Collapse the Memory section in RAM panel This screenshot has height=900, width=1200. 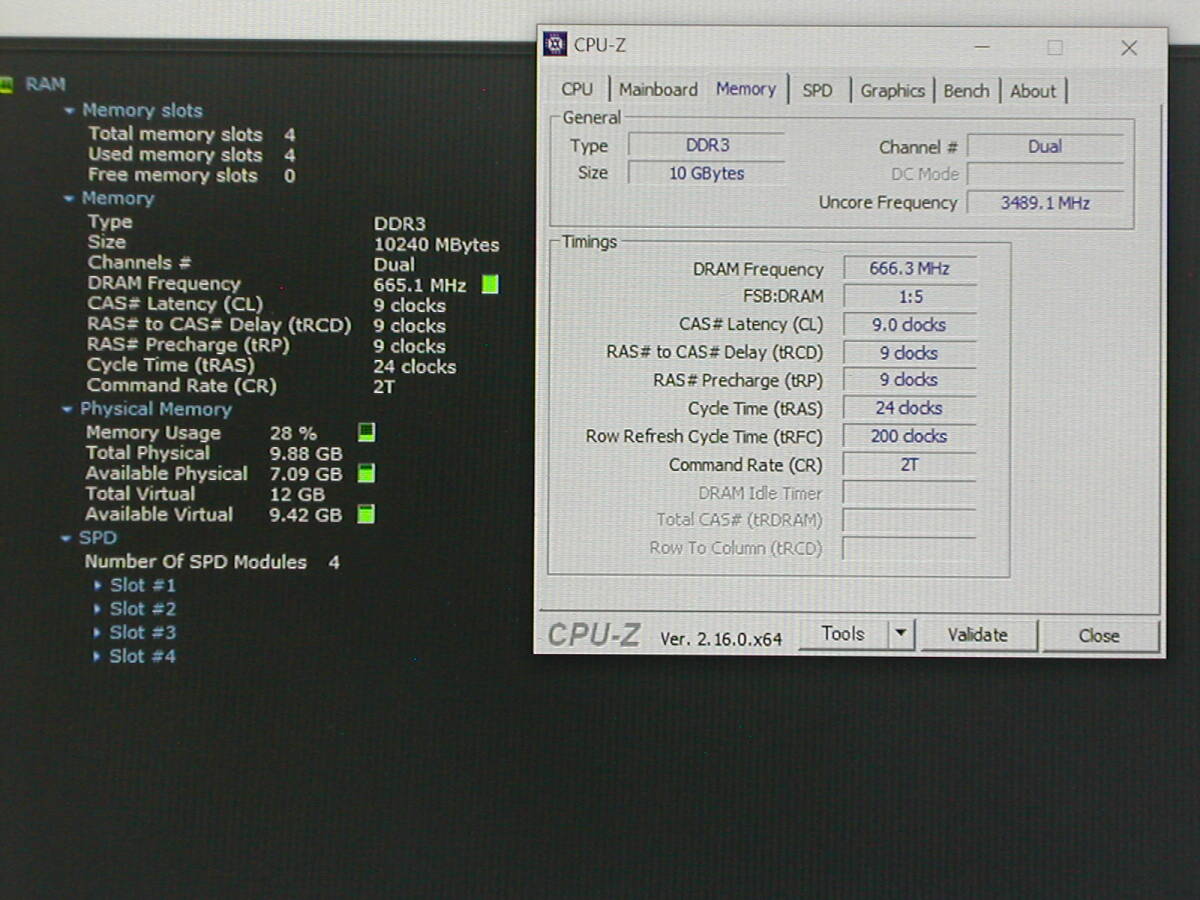pyautogui.click(x=69, y=199)
